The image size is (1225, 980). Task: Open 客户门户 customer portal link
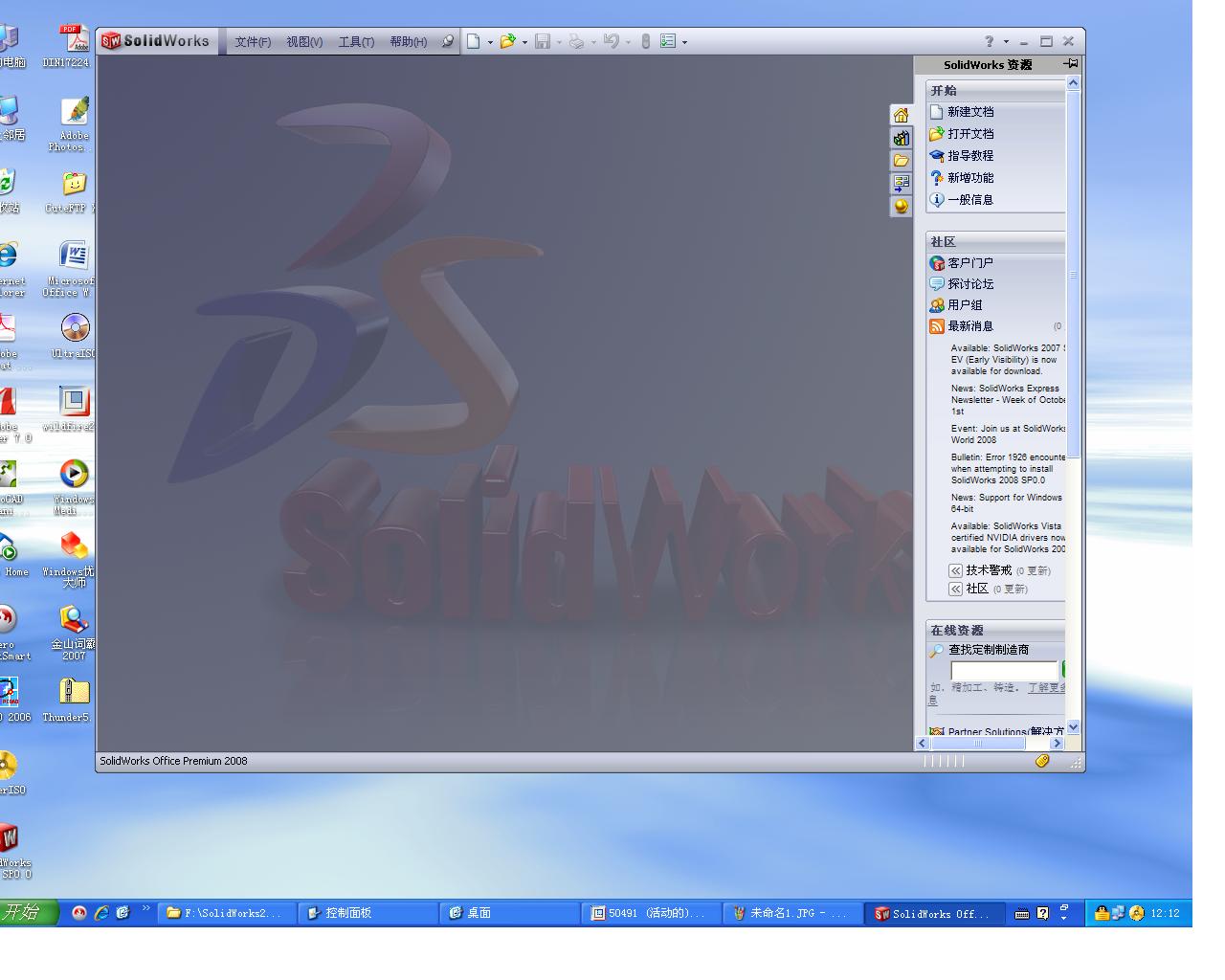[x=962, y=263]
